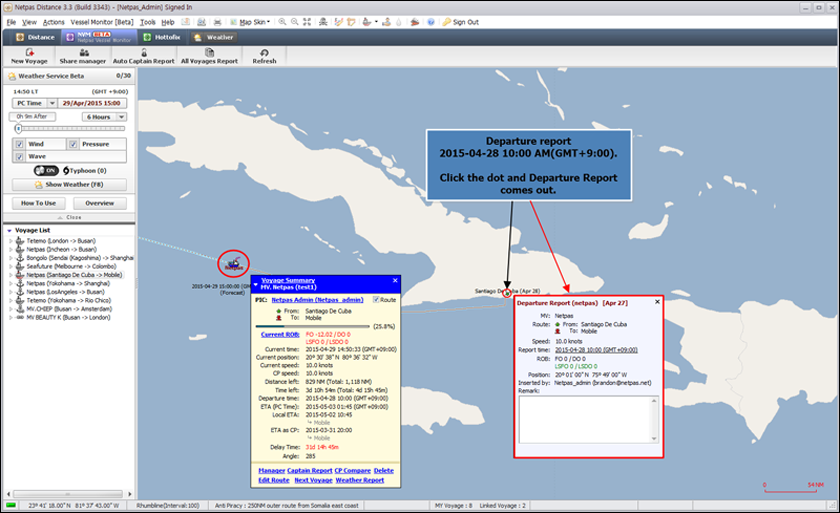840x513 pixels.
Task: Click the Santiago De Cuba departure dot
Action: coord(507,293)
